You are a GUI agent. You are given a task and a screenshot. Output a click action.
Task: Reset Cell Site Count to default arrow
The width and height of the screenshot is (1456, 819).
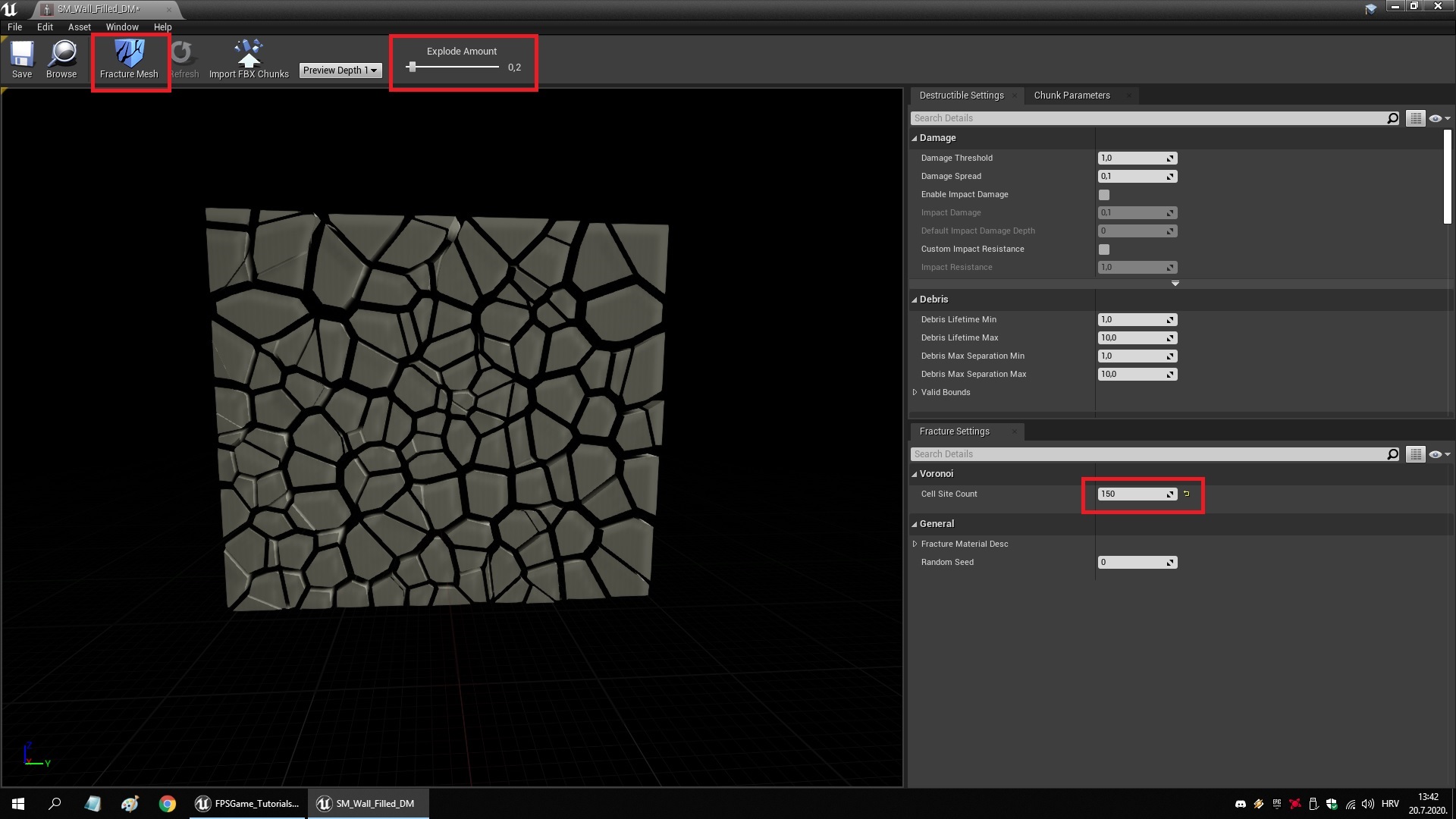point(1187,494)
